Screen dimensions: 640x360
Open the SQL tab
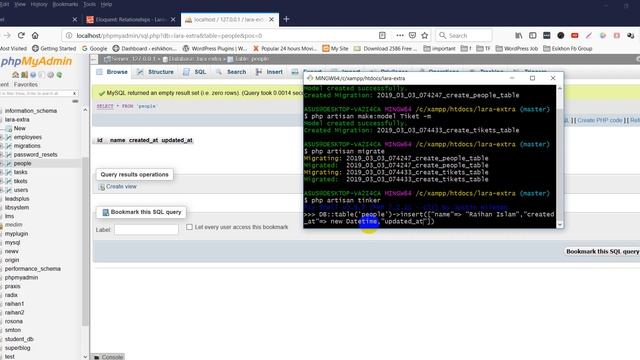click(x=195, y=72)
